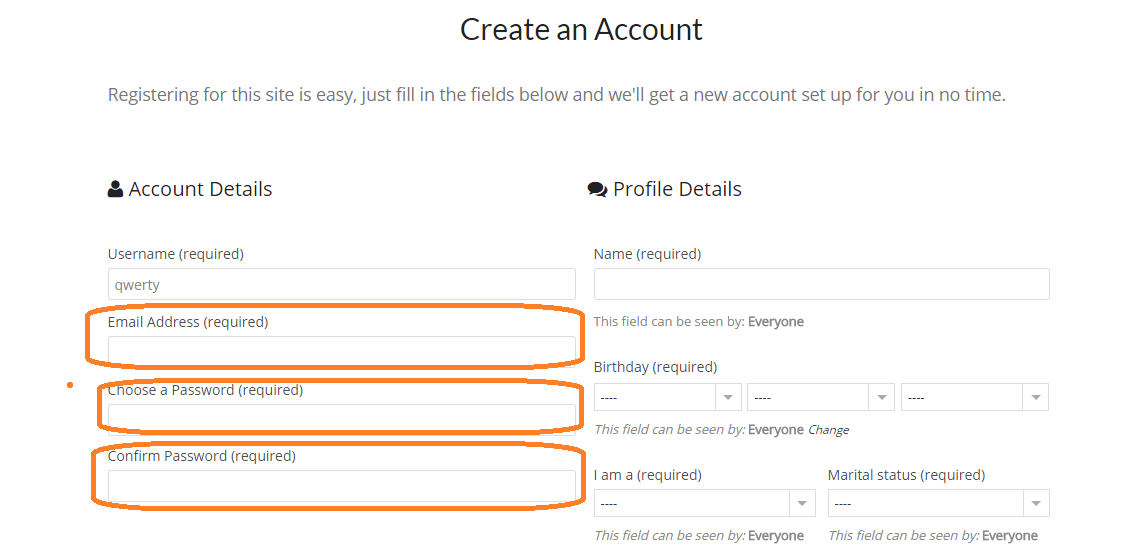Click the "Username (required)" label
This screenshot has height=547, width=1136.
[175, 254]
